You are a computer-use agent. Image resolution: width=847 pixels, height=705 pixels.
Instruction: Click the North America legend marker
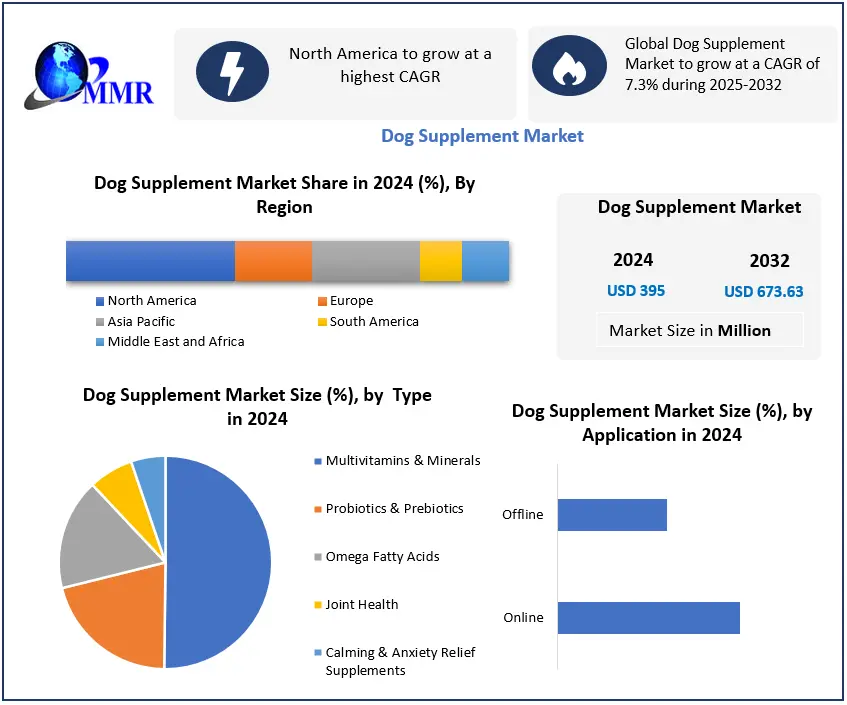click(100, 301)
